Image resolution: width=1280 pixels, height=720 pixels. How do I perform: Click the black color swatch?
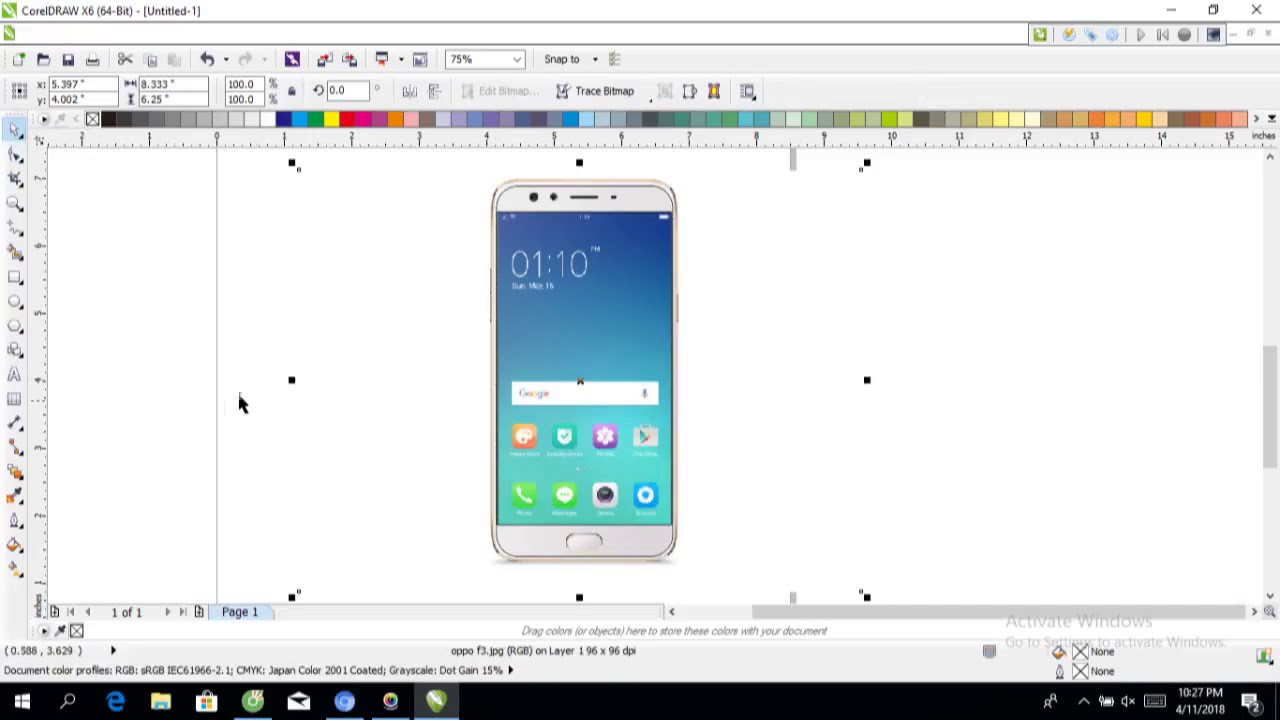pyautogui.click(x=108, y=120)
